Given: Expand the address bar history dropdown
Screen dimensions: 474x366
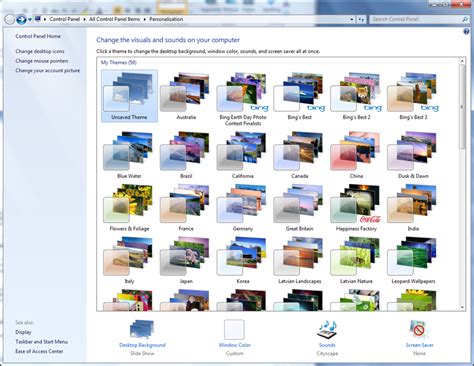Looking at the screenshot, I should click(x=352, y=19).
